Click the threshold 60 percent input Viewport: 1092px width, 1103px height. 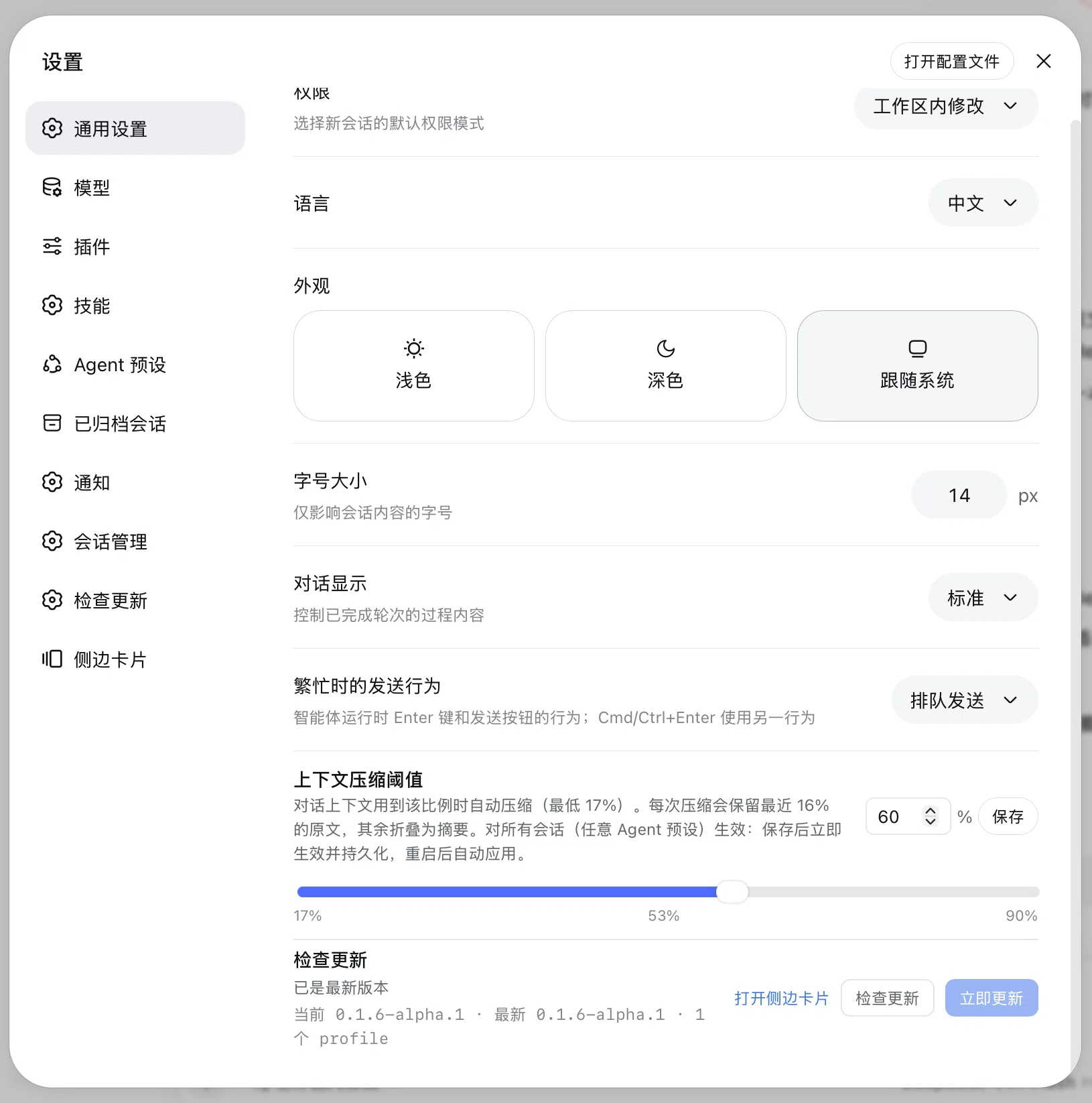(x=908, y=816)
